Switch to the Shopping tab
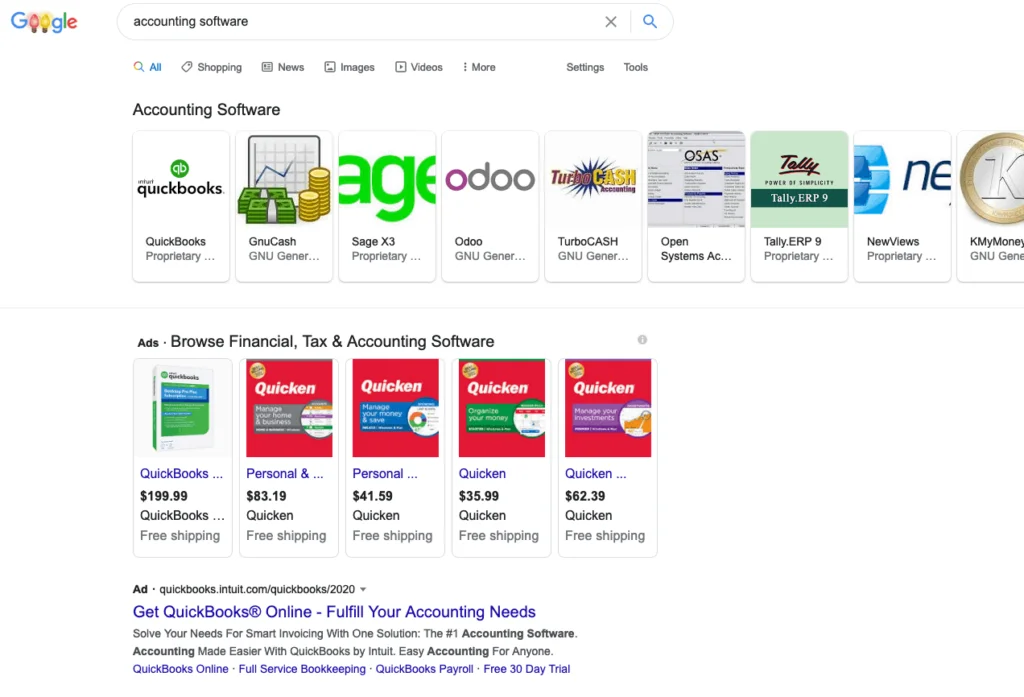Viewport: 1024px width, 697px height. 212,67
